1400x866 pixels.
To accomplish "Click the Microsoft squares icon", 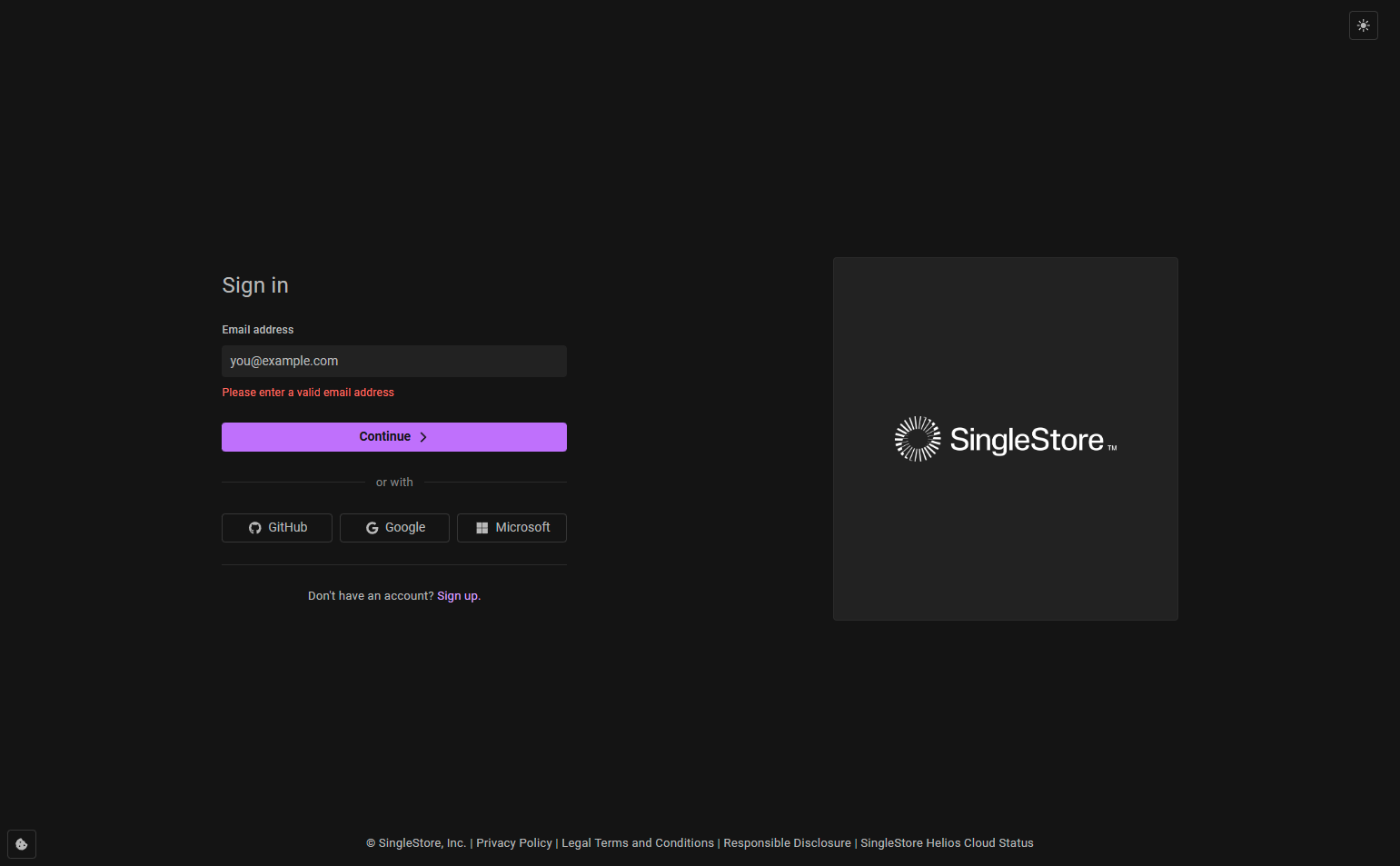I will [x=482, y=527].
